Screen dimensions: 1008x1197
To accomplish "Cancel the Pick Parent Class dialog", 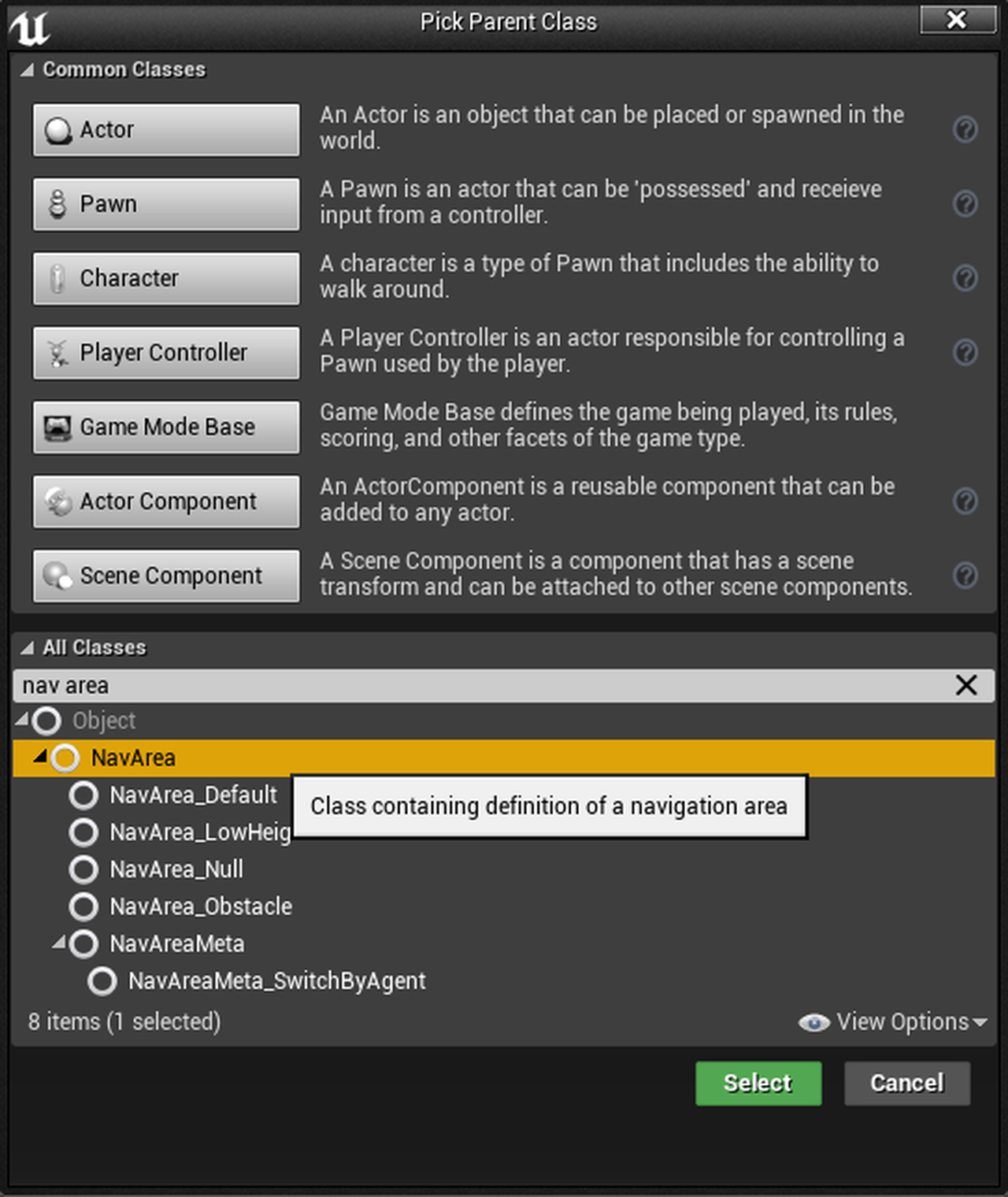I will [x=906, y=1084].
